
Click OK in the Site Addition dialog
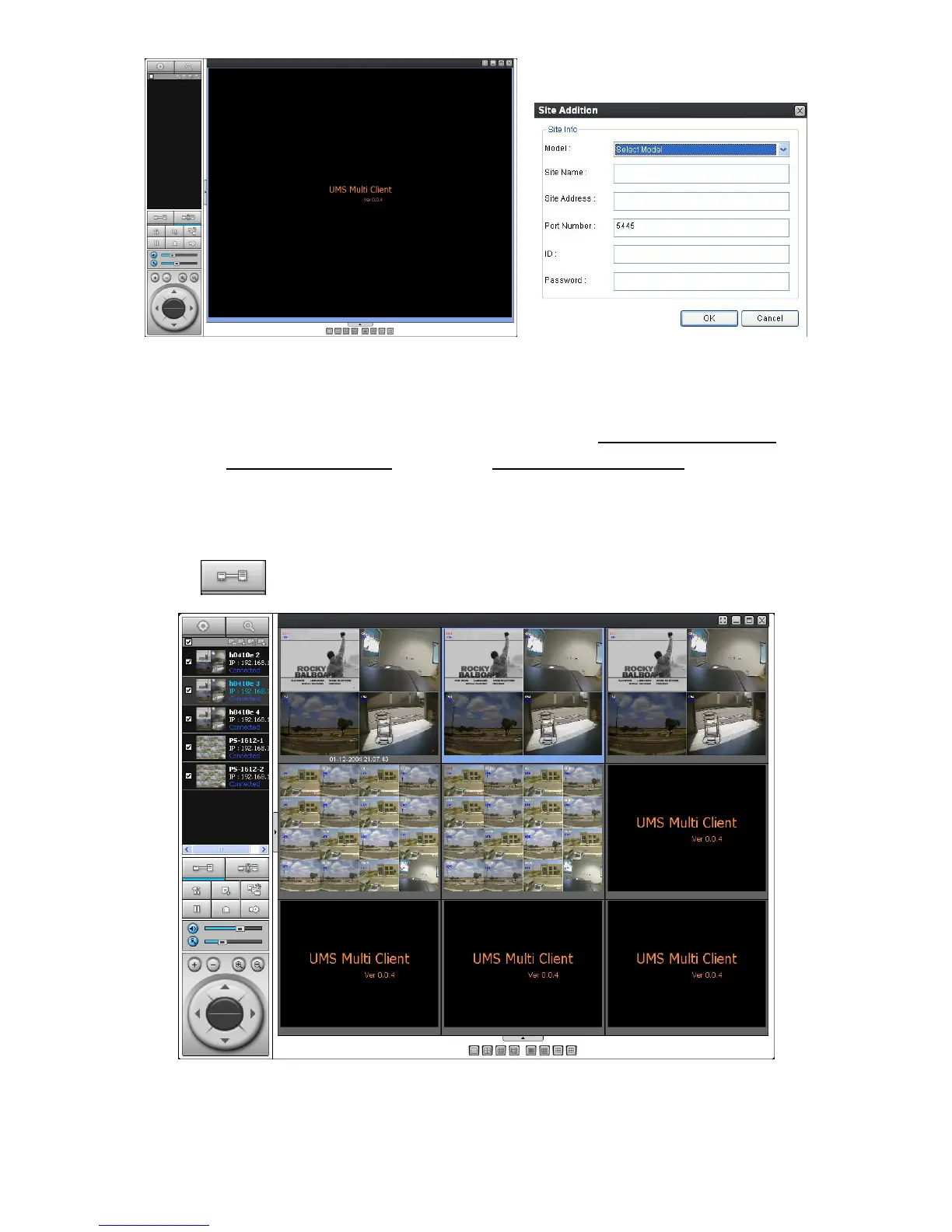click(709, 318)
